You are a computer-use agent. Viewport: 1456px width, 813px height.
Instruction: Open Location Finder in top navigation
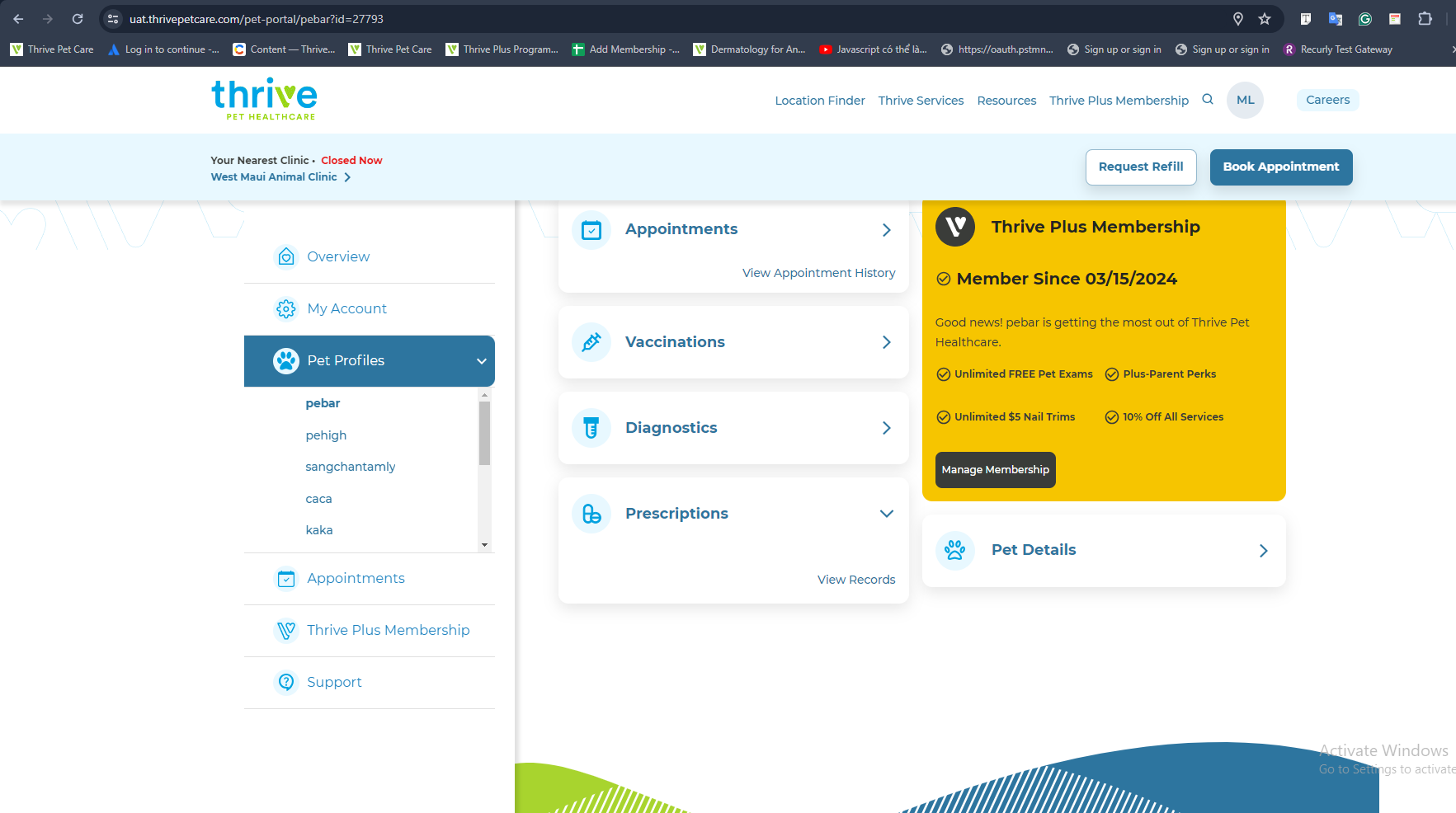click(x=820, y=101)
